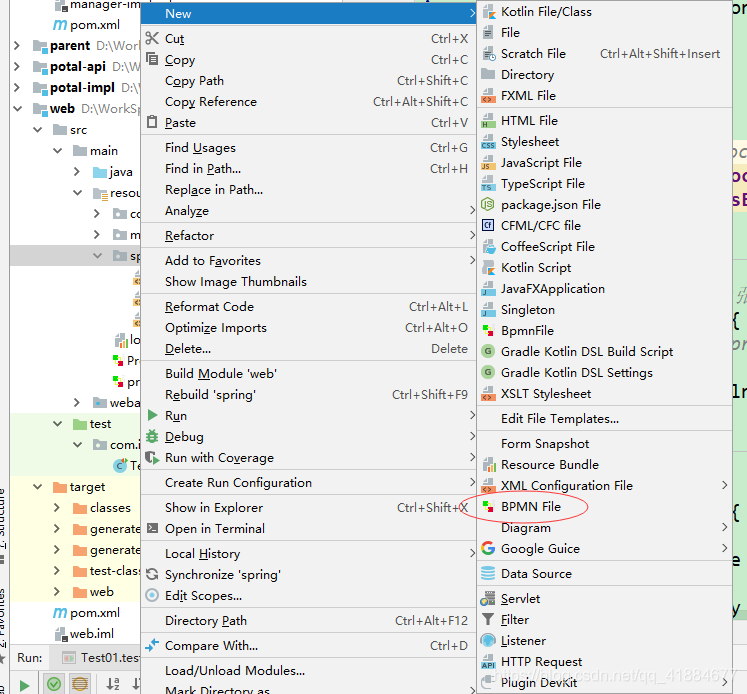Click the BpmnFile template icon
The height and width of the screenshot is (694, 747).
488,331
